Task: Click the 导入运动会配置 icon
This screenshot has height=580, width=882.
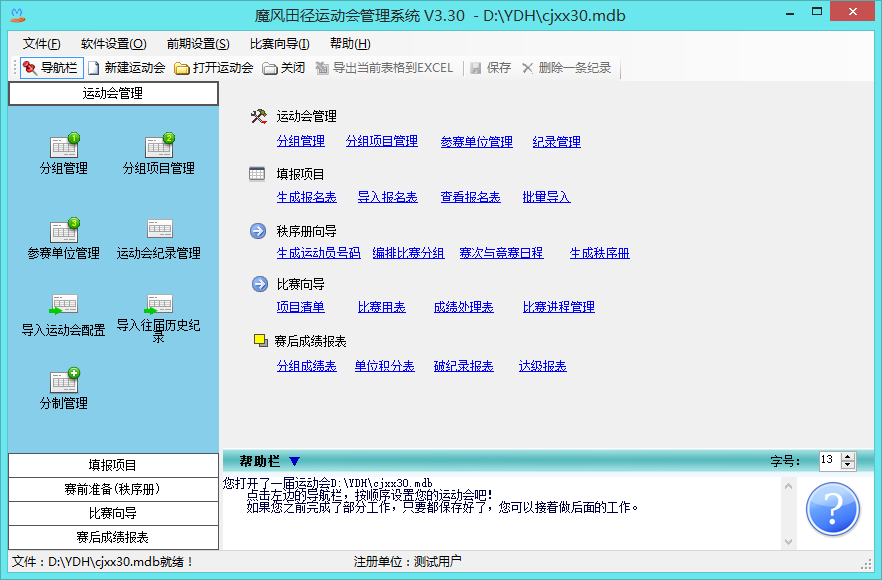Action: (63, 305)
